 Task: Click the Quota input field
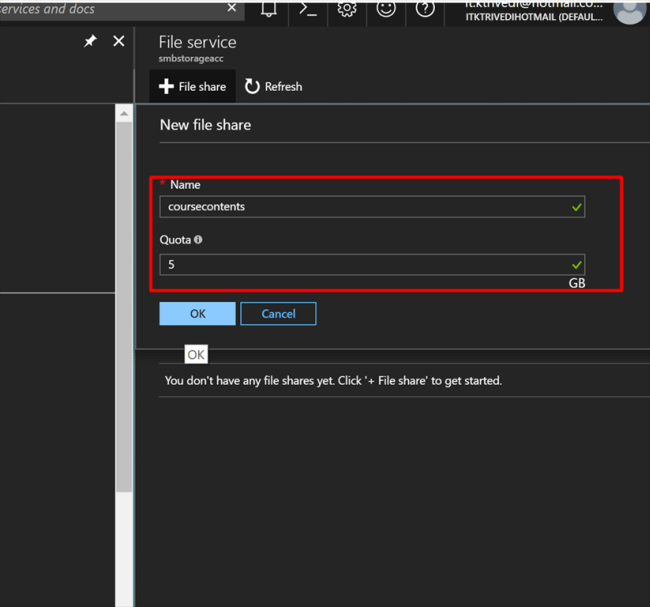point(372,265)
